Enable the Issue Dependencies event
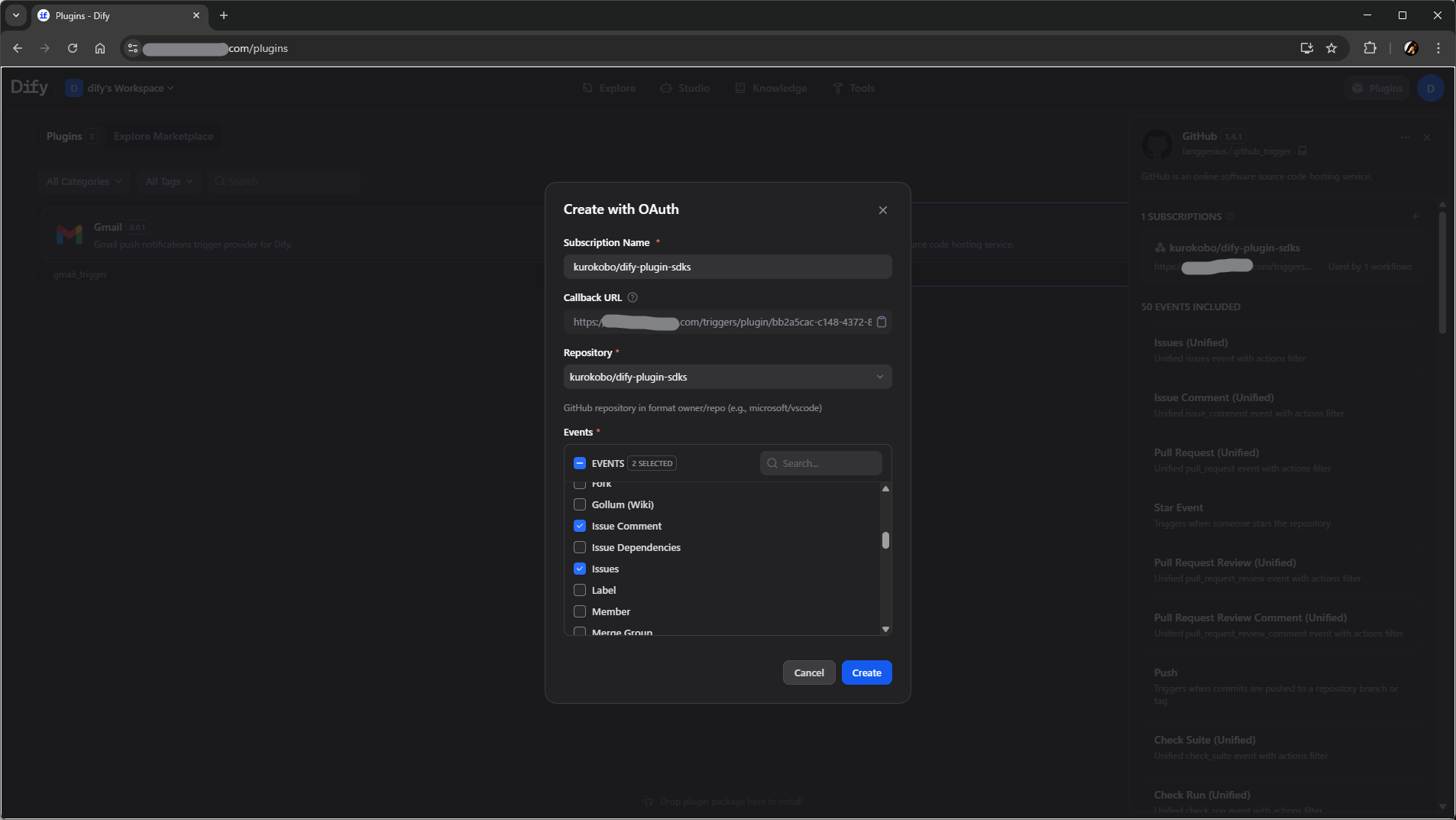 coord(580,547)
